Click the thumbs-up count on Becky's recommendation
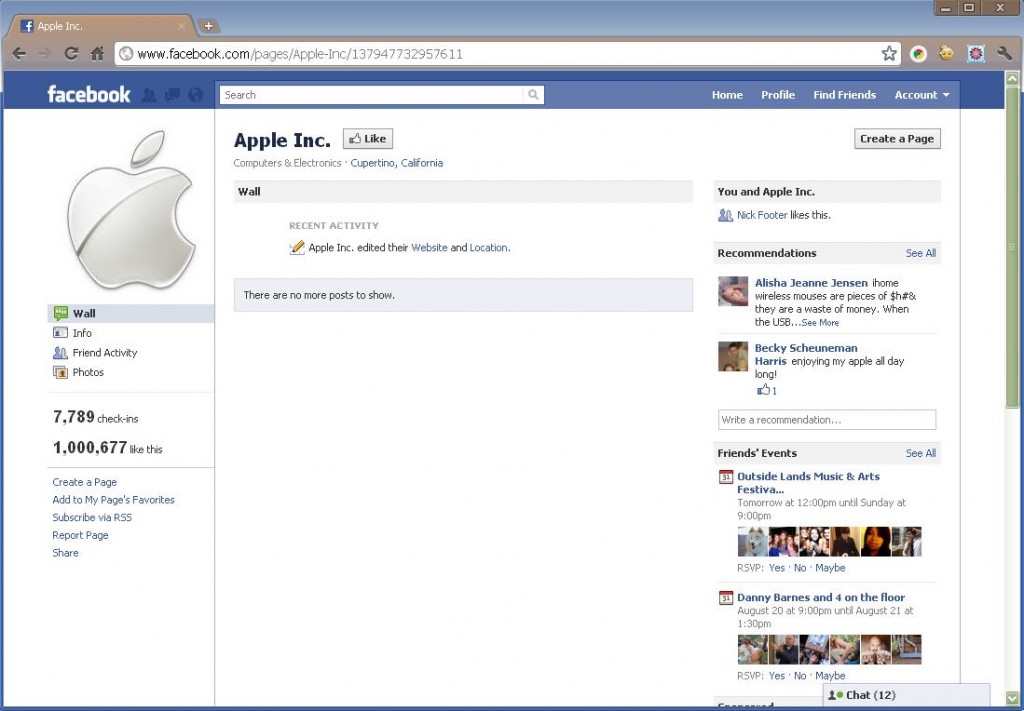 point(767,390)
